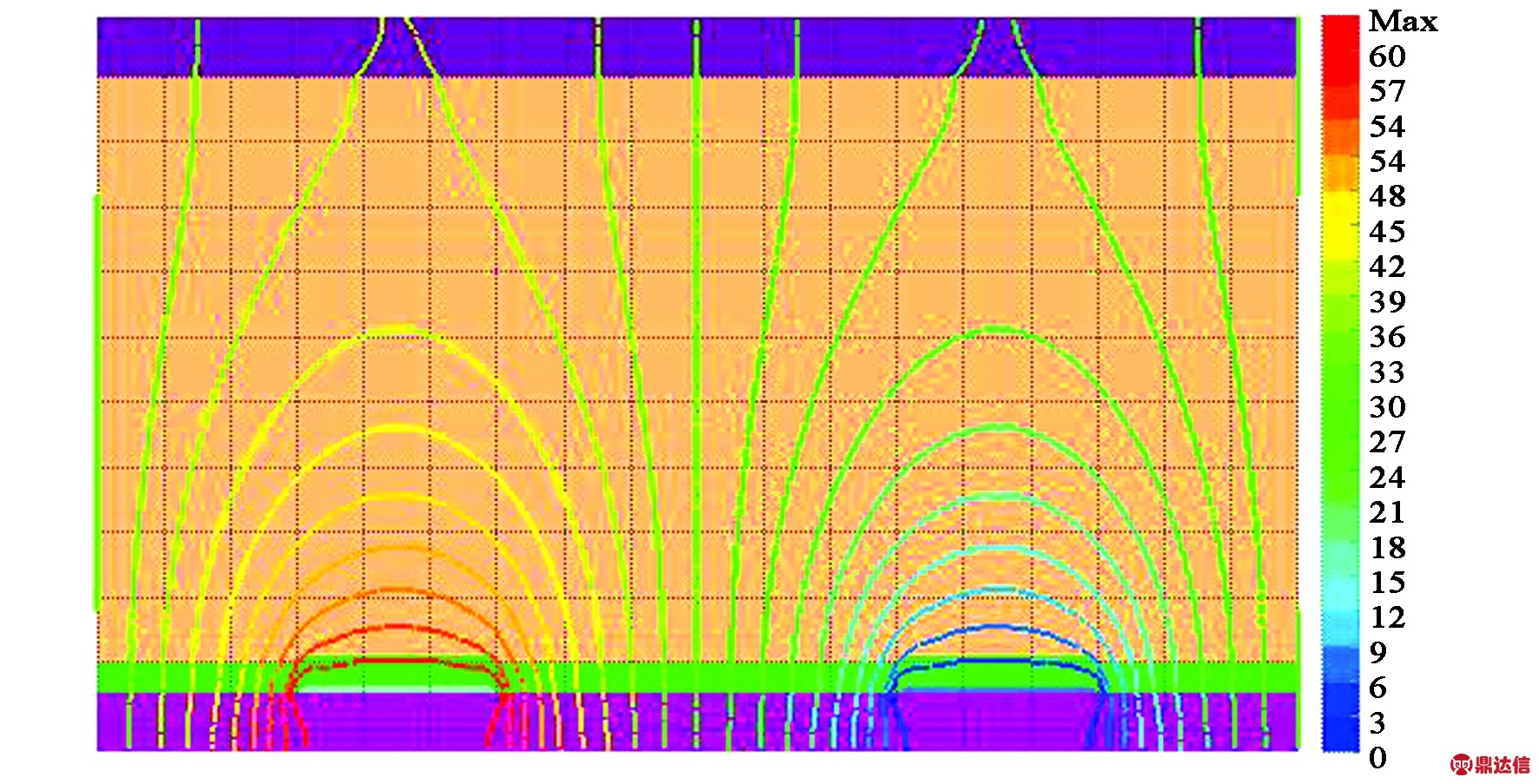Click the legend value "6"
Viewport: 1539px width, 784px height.
pos(1378,688)
